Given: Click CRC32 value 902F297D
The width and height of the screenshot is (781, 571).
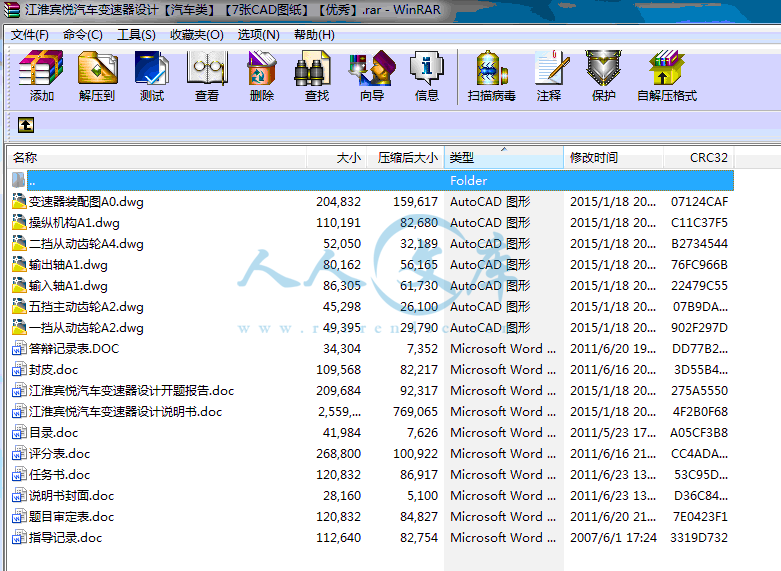Looking at the screenshot, I should tap(699, 327).
